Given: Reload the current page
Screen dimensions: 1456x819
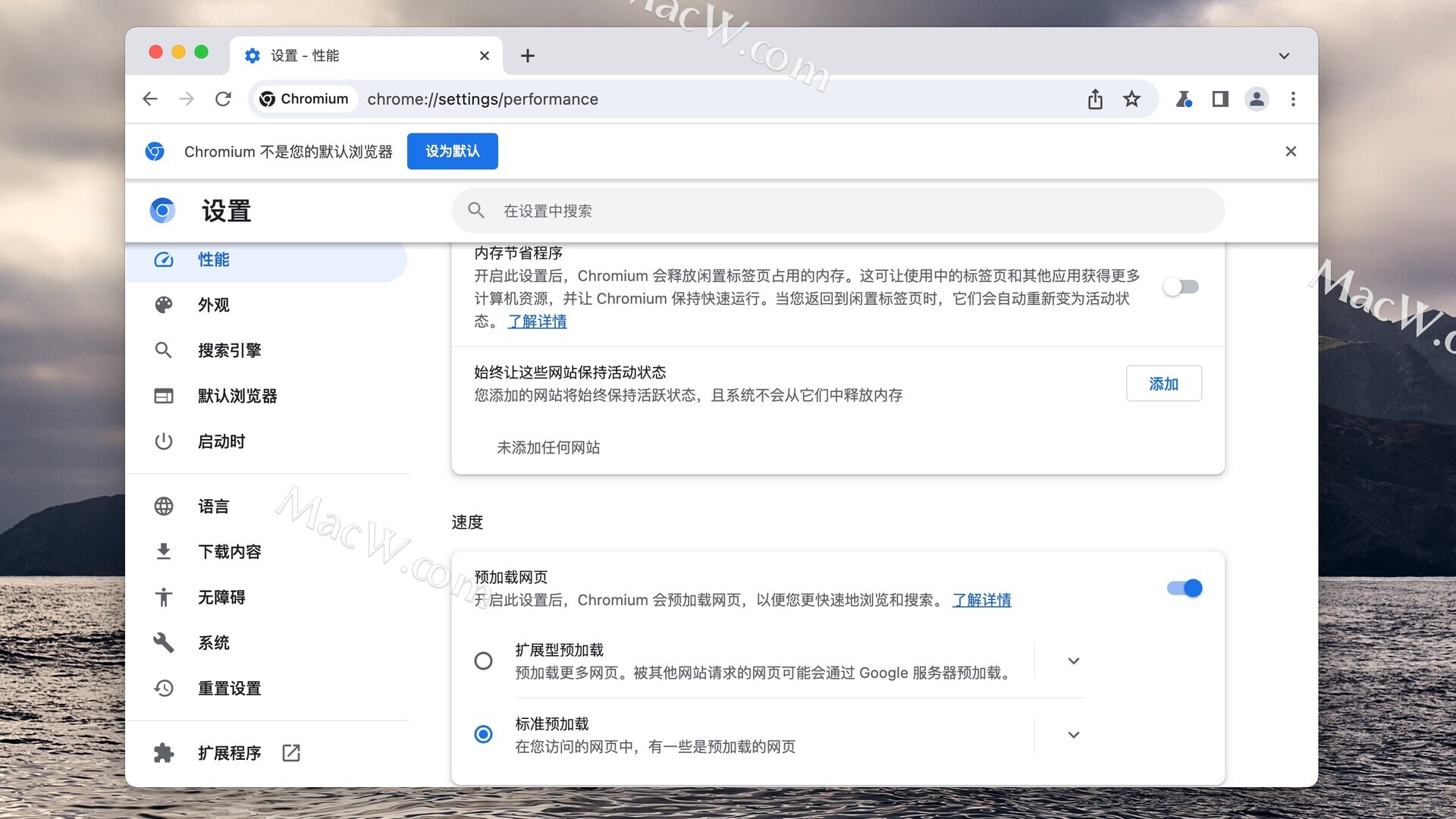Looking at the screenshot, I should coord(223,99).
